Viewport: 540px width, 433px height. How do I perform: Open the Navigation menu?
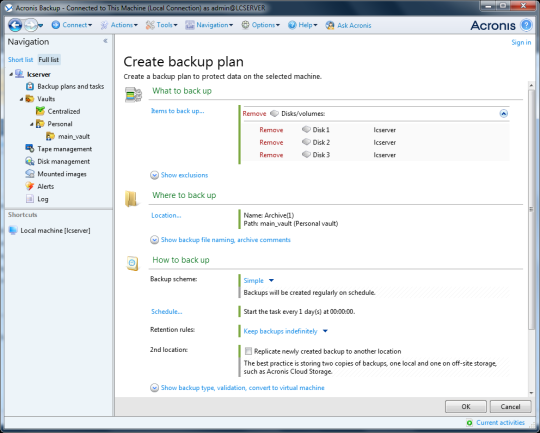(x=209, y=25)
